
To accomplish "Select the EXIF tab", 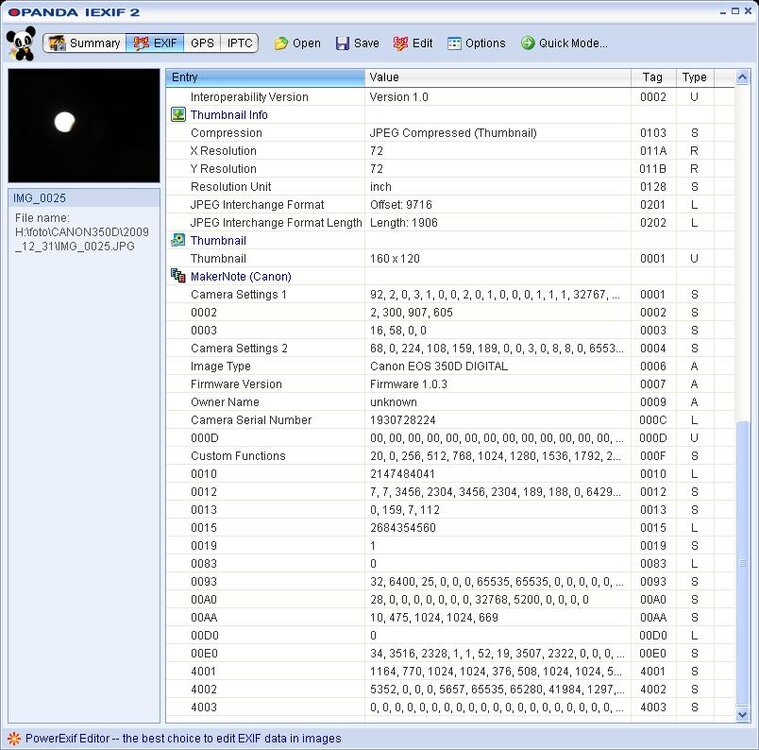I will tap(155, 44).
